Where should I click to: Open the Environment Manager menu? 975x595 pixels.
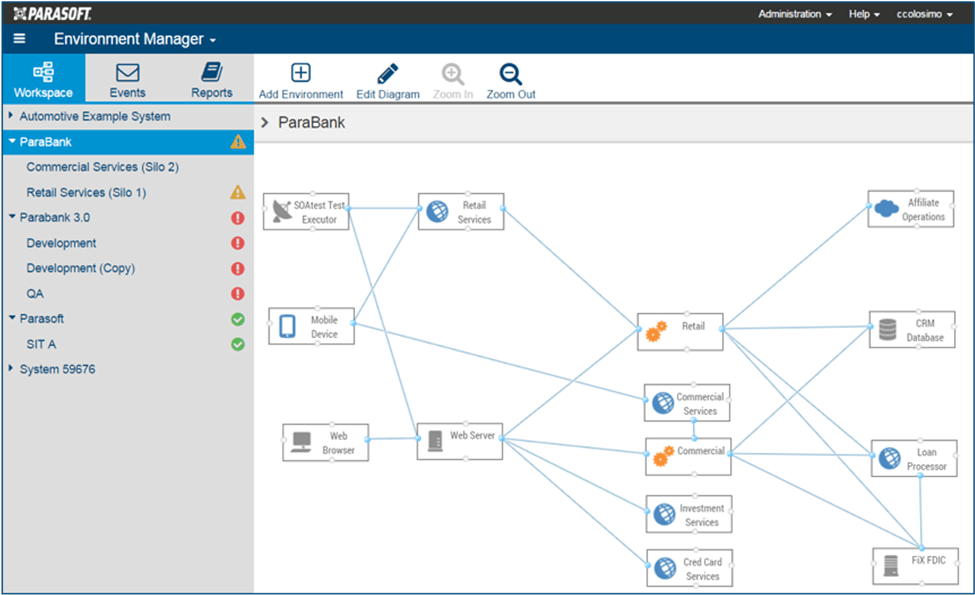pyautogui.click(x=133, y=37)
